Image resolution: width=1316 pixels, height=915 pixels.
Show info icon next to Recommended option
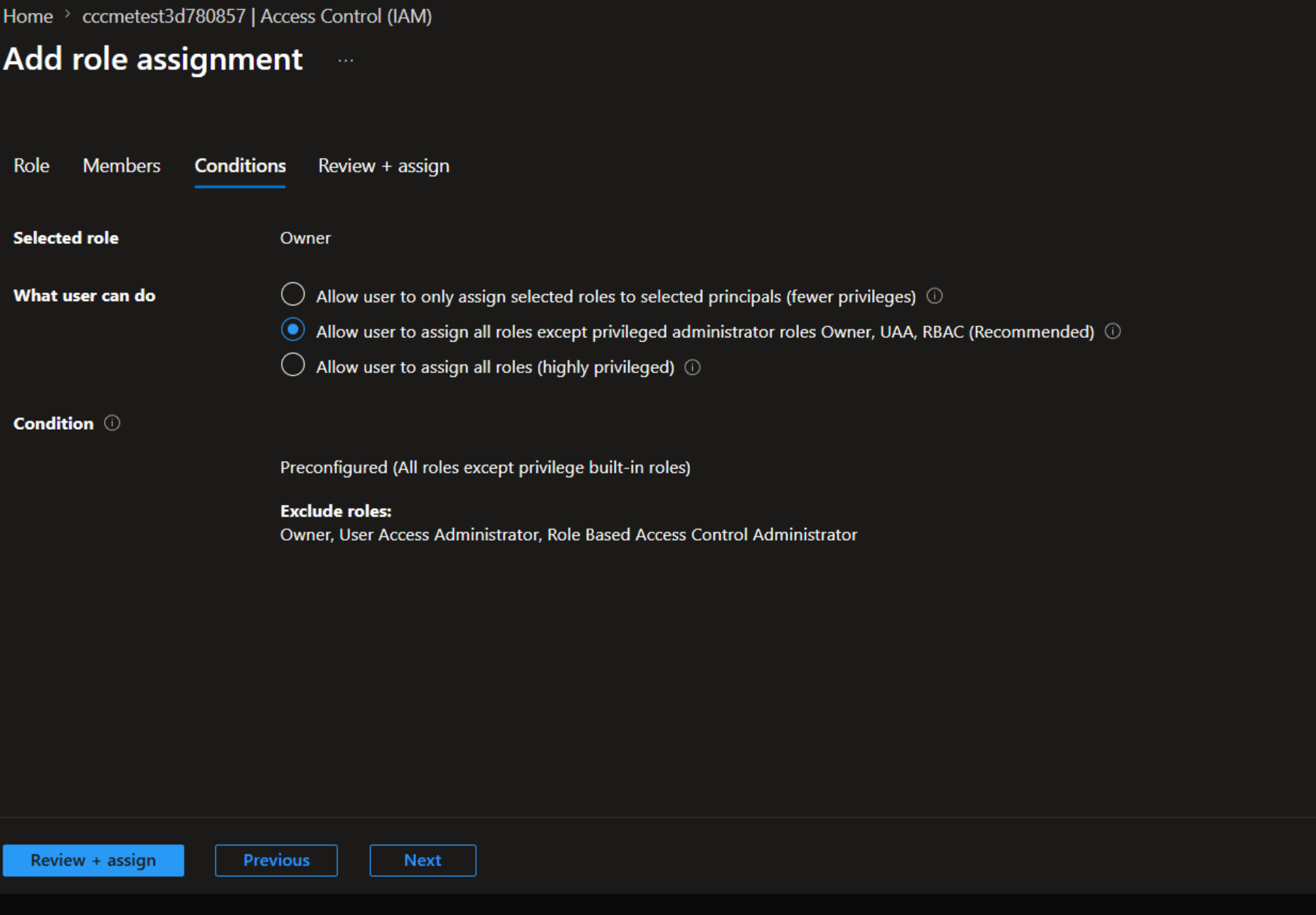coord(1113,332)
